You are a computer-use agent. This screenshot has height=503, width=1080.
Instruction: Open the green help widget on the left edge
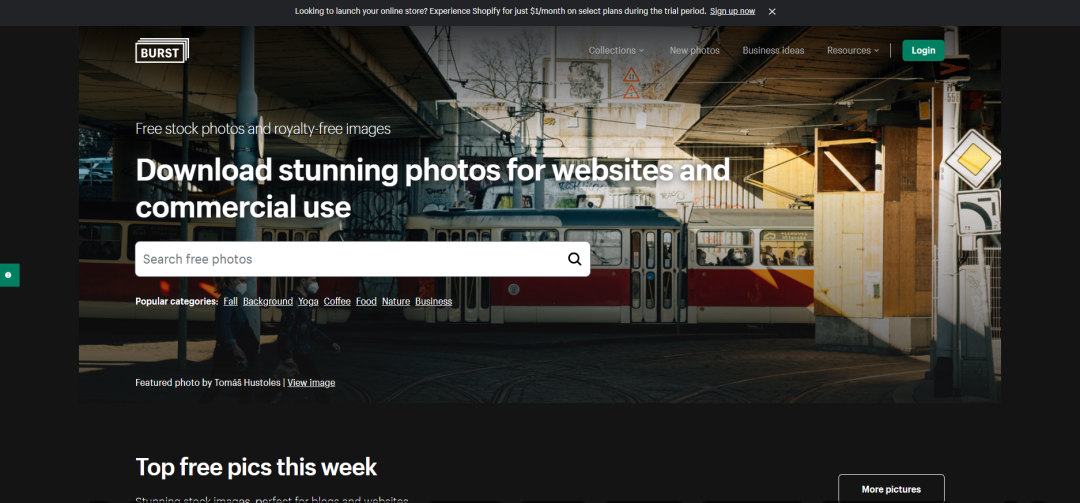tap(9, 275)
